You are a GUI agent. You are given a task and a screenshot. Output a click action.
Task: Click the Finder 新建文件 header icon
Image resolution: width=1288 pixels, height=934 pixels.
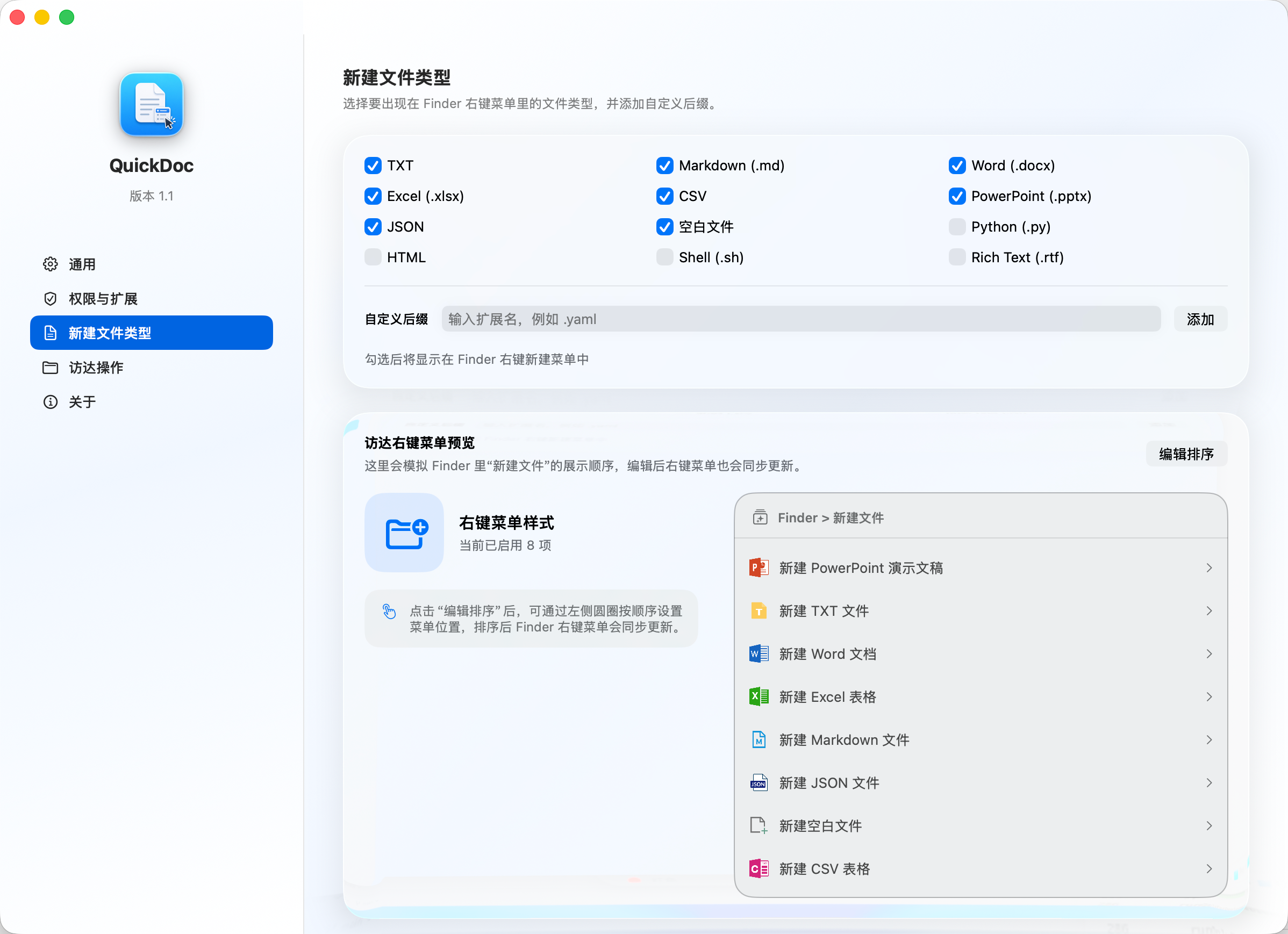(760, 518)
